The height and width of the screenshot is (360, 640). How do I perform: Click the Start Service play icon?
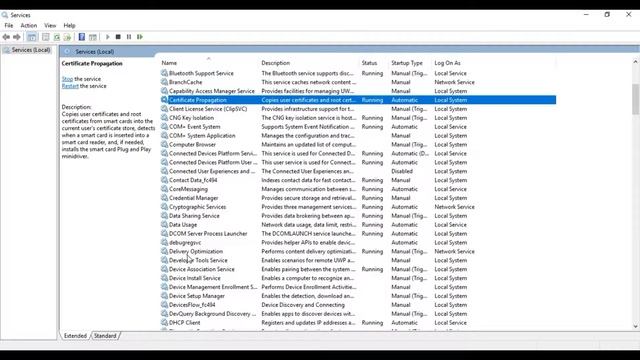point(107,37)
